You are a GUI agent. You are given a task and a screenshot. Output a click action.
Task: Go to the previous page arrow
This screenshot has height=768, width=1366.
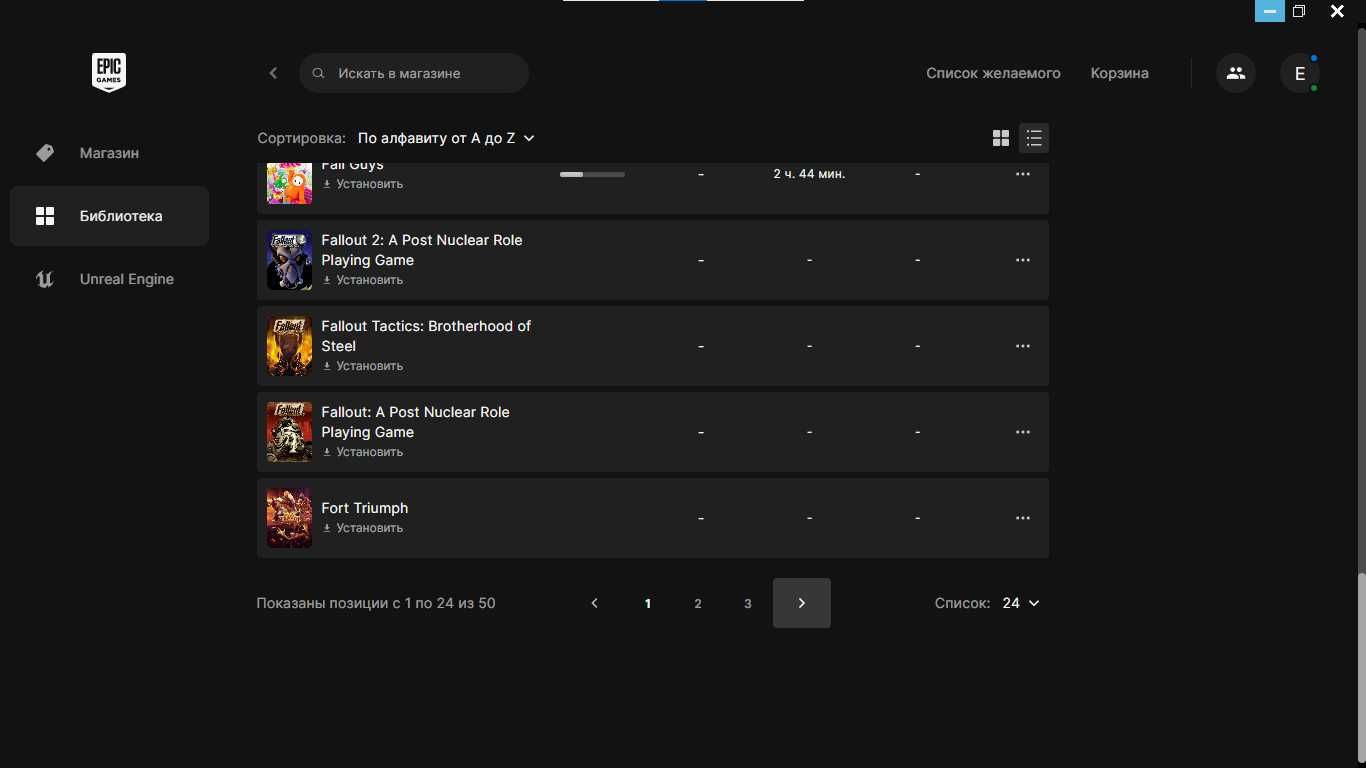(595, 603)
